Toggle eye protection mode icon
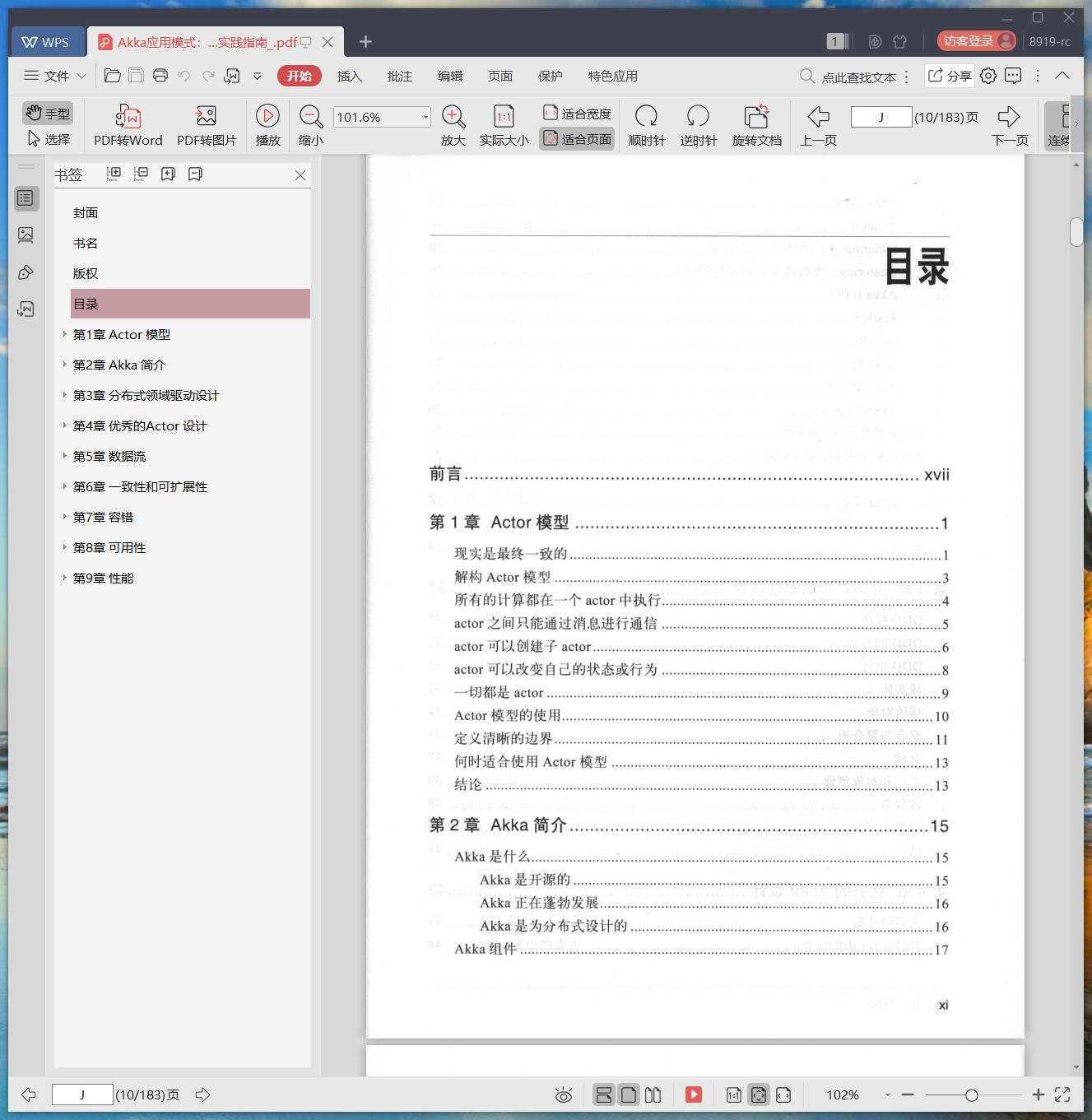This screenshot has width=1092, height=1120. click(564, 1094)
